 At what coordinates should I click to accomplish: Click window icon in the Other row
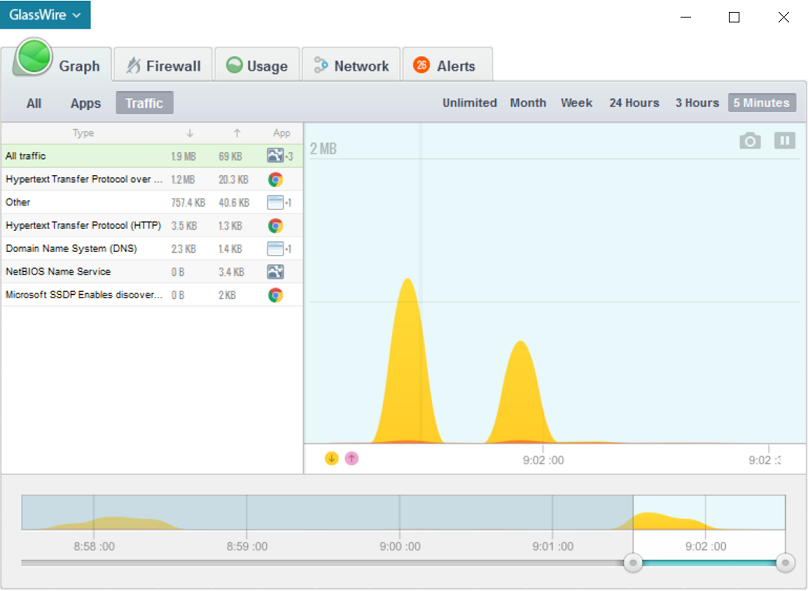point(275,203)
